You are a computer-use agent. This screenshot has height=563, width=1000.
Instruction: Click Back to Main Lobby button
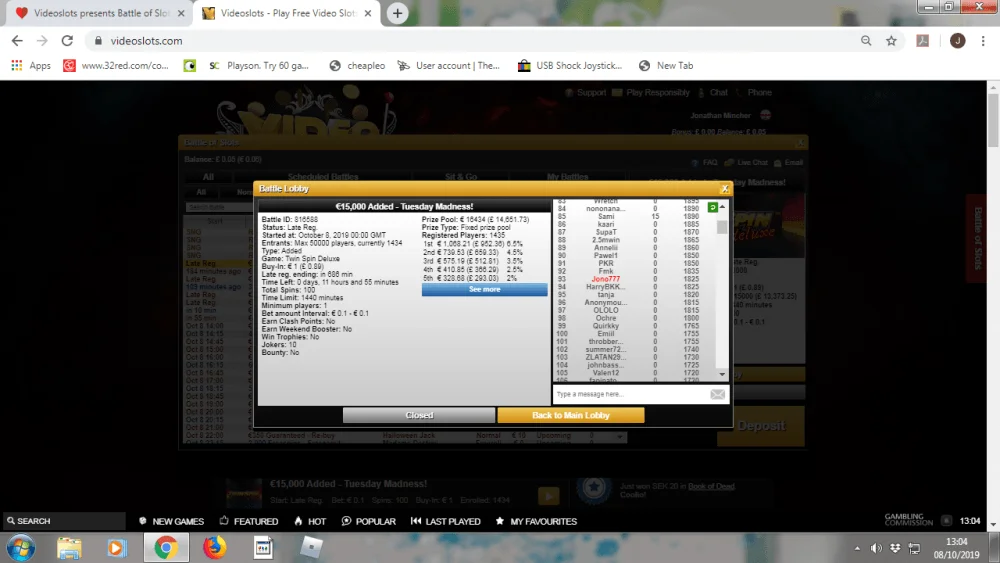(x=571, y=415)
